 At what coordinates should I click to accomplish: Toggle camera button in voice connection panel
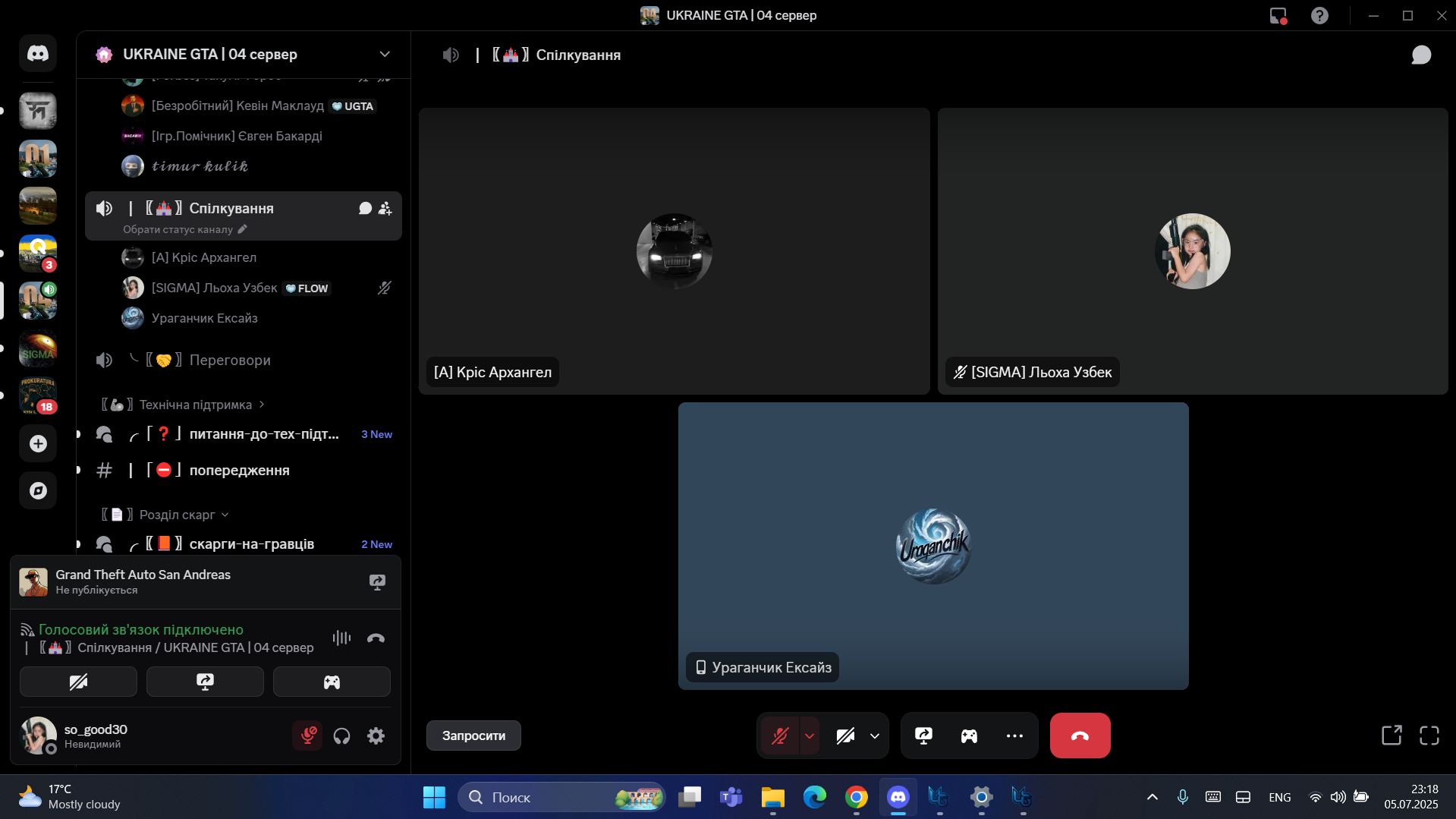(78, 682)
